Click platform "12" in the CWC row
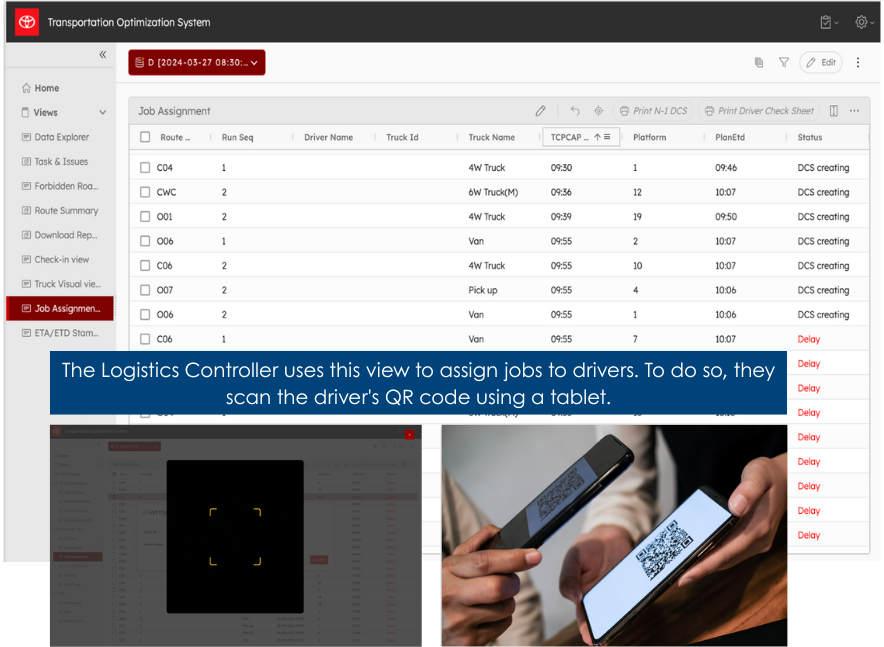Screen dimensions: 884x647 (x=637, y=192)
